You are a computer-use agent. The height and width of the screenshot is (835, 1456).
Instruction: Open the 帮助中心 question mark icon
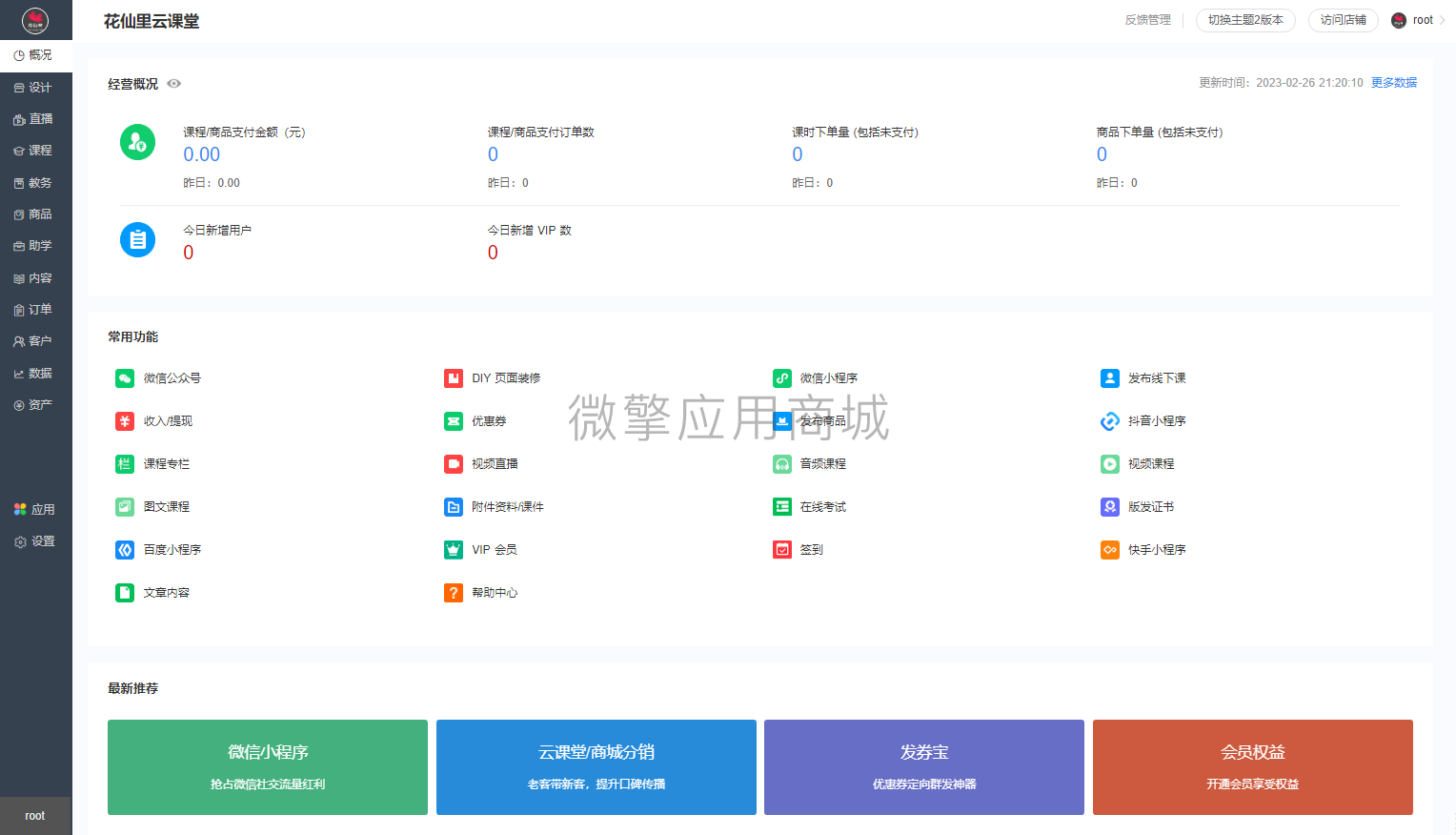point(454,593)
